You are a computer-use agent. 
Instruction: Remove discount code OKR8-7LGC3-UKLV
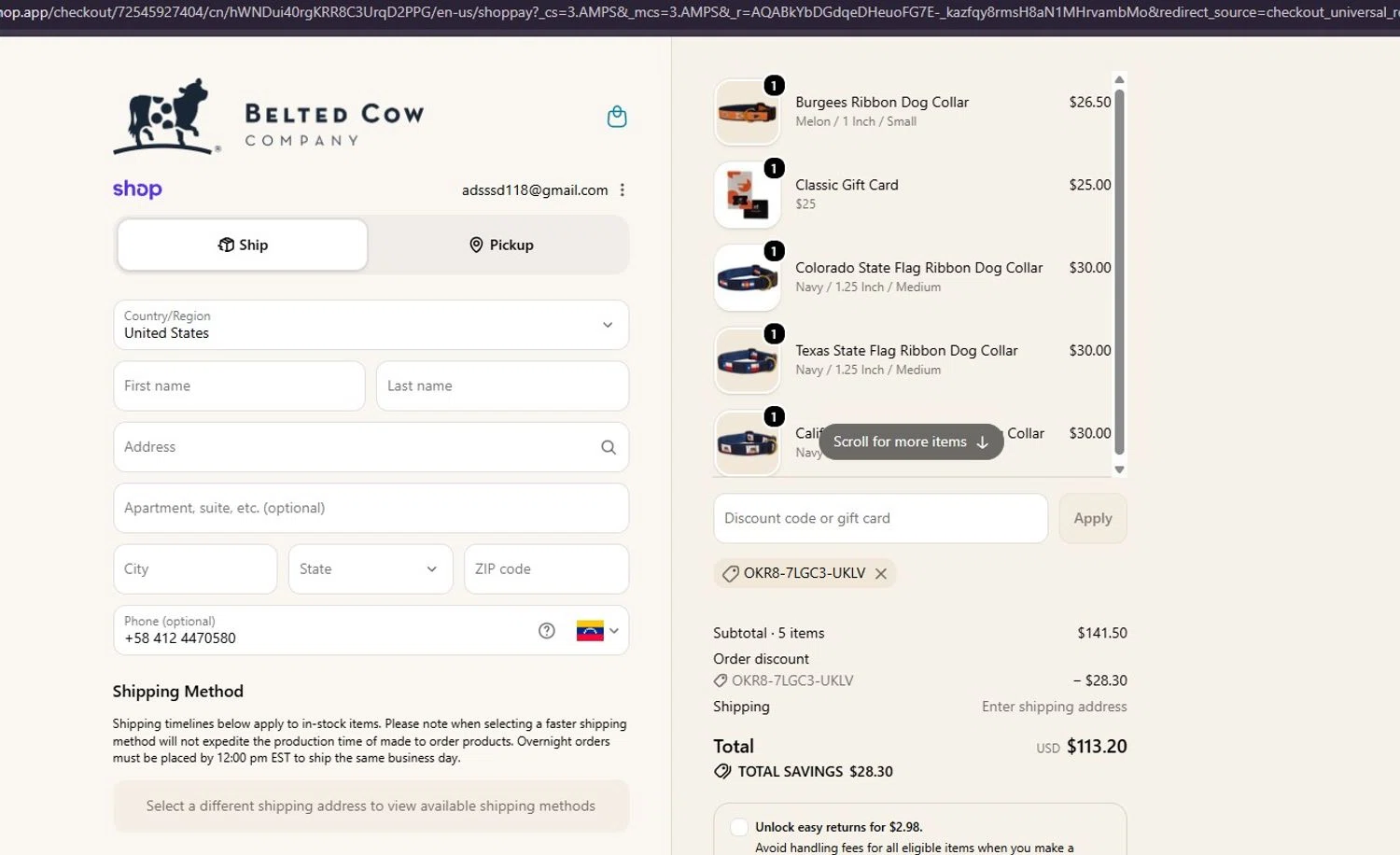click(881, 574)
